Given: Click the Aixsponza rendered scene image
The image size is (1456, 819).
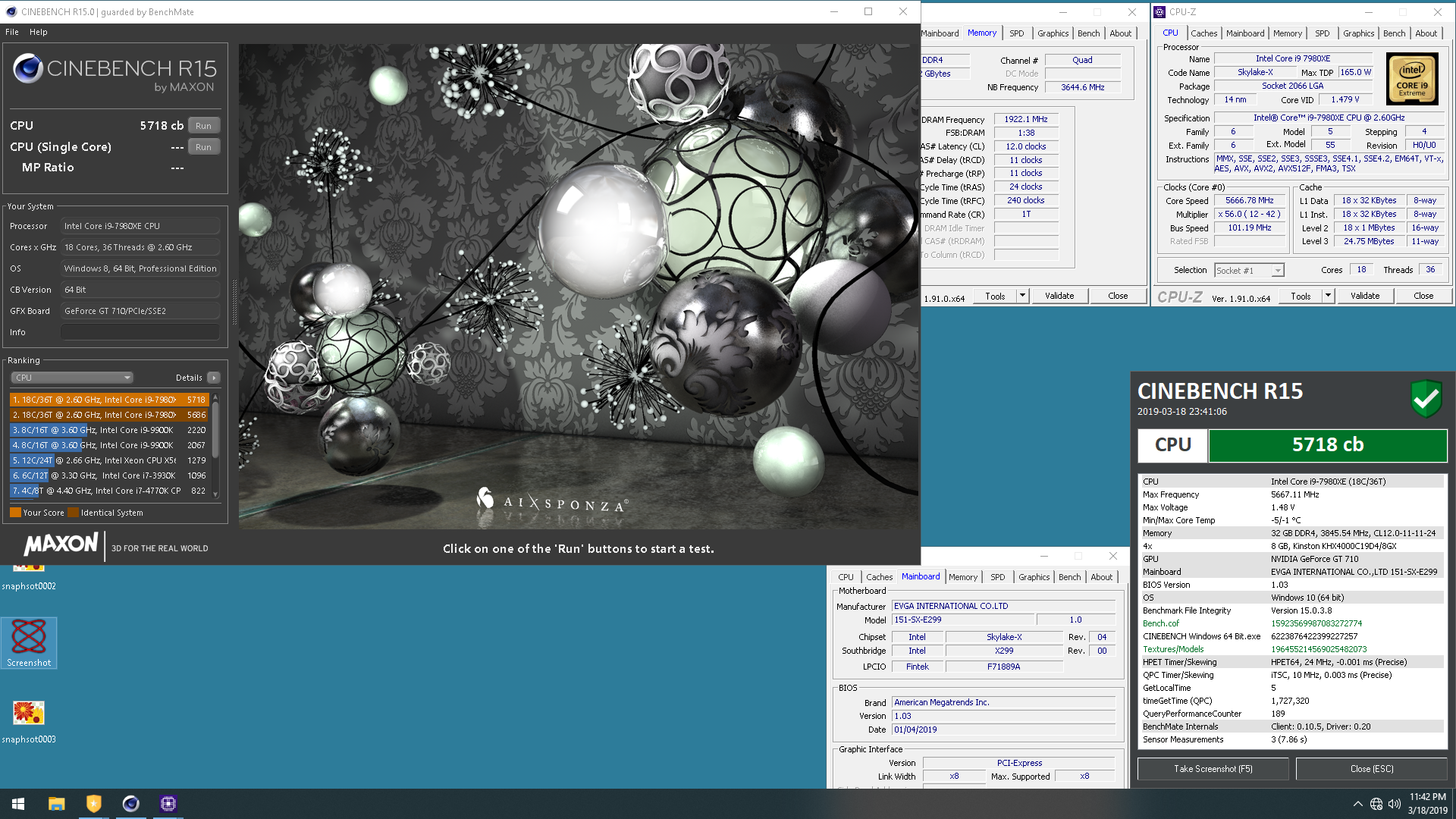Looking at the screenshot, I should 579,287.
